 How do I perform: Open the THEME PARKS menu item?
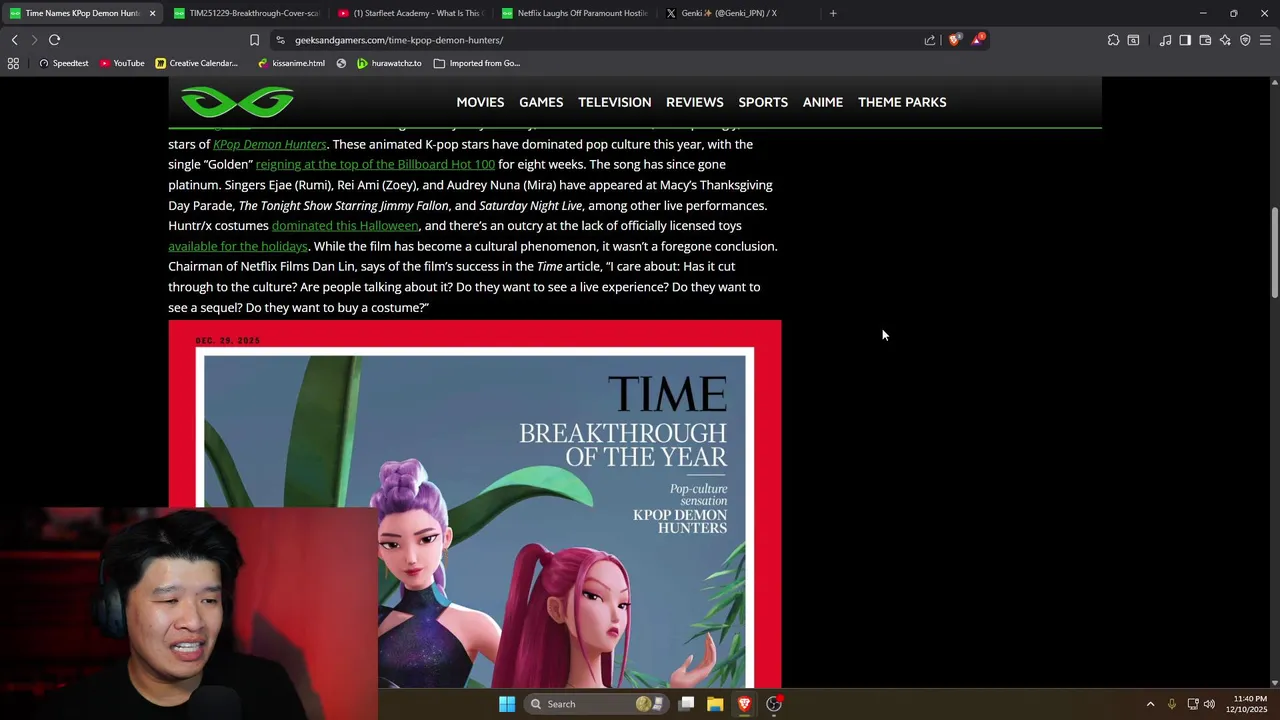[902, 102]
